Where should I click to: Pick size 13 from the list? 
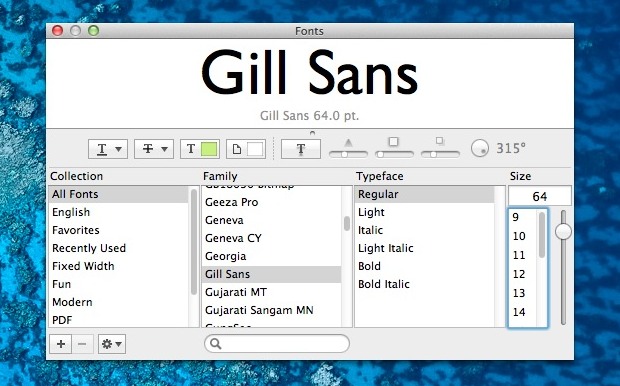pos(523,293)
